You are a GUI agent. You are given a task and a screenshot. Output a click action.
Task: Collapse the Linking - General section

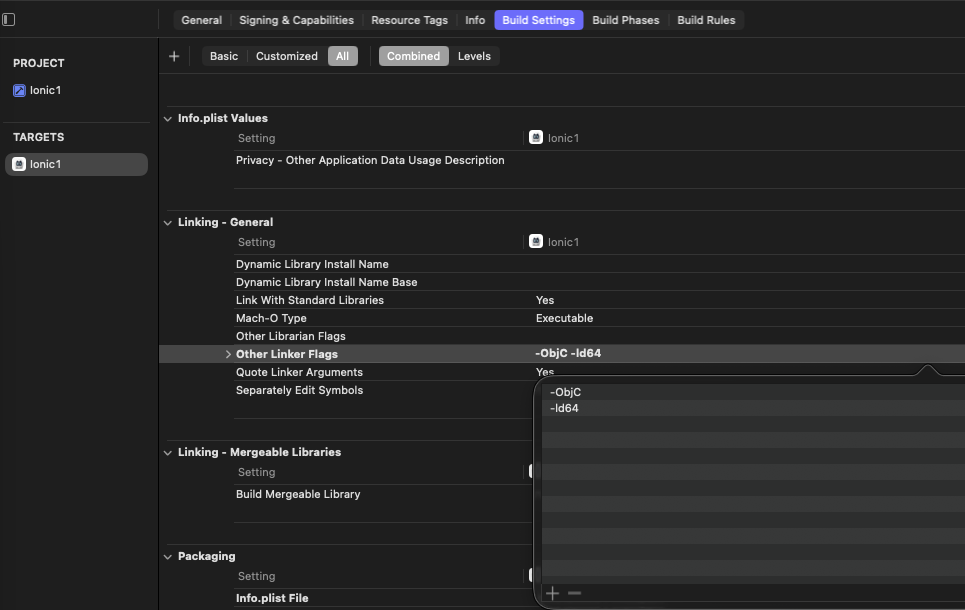coord(168,223)
